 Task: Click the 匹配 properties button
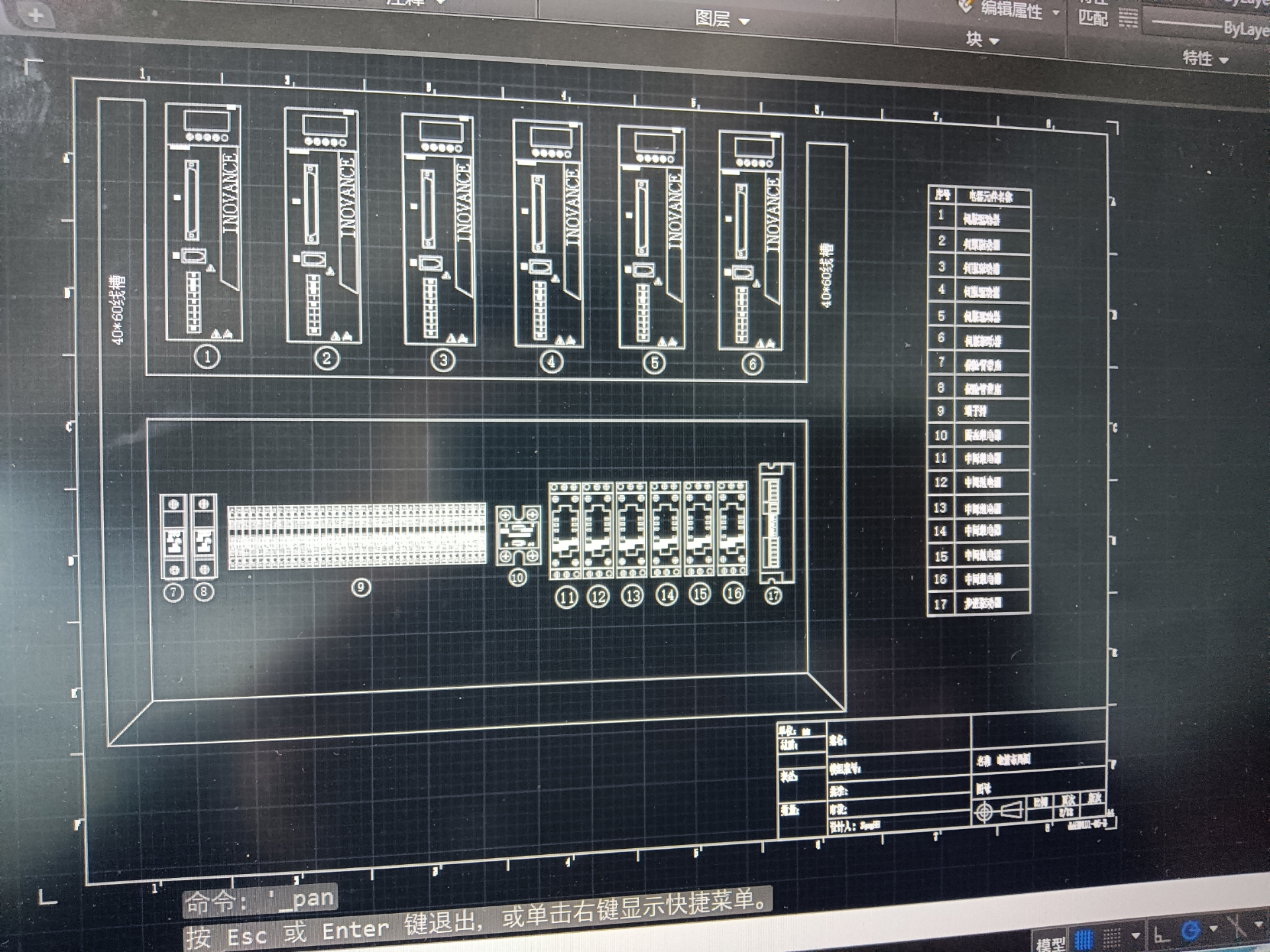click(x=1093, y=19)
